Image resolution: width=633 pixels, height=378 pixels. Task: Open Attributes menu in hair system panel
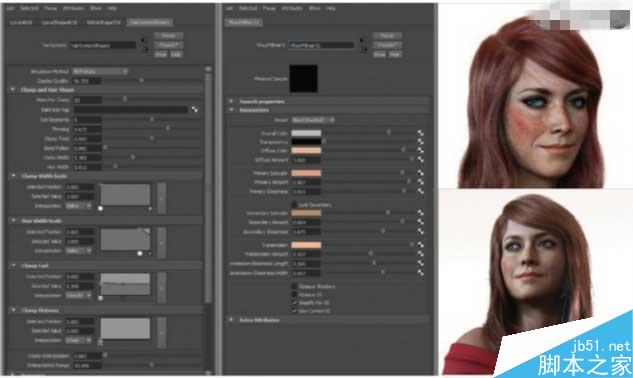point(73,8)
